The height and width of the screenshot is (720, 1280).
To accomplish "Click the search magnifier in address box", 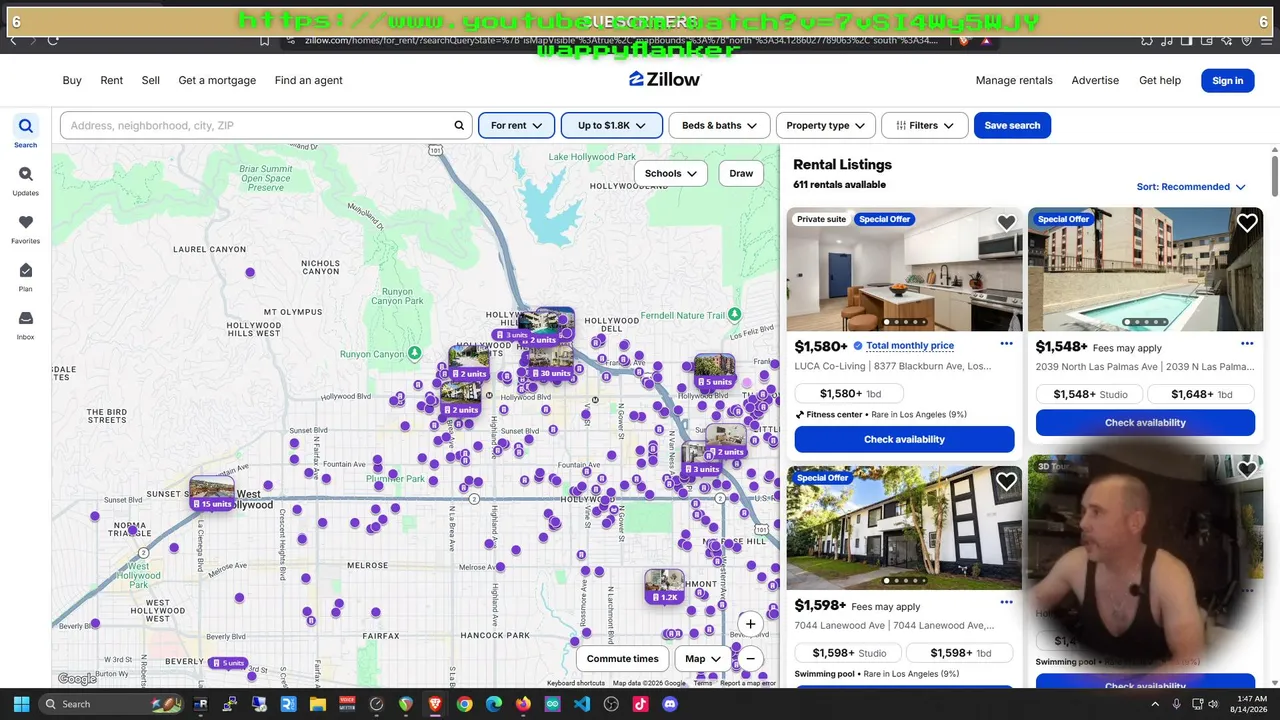I will pos(459,126).
